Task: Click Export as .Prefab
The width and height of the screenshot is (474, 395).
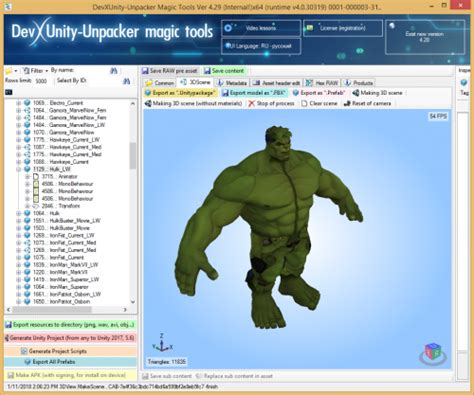Action: [x=319, y=93]
